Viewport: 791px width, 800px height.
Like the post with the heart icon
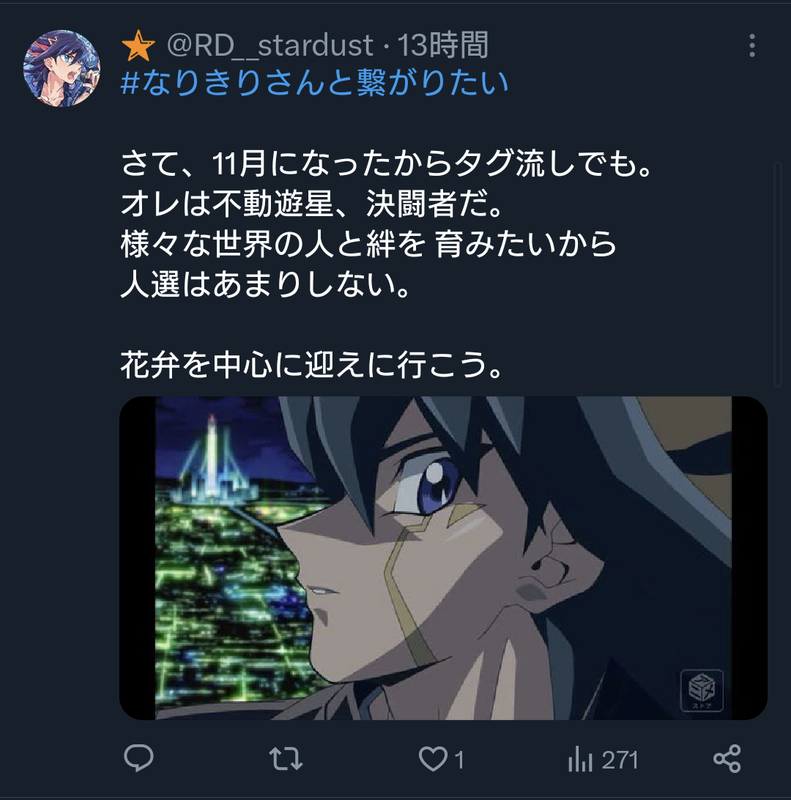(x=433, y=759)
